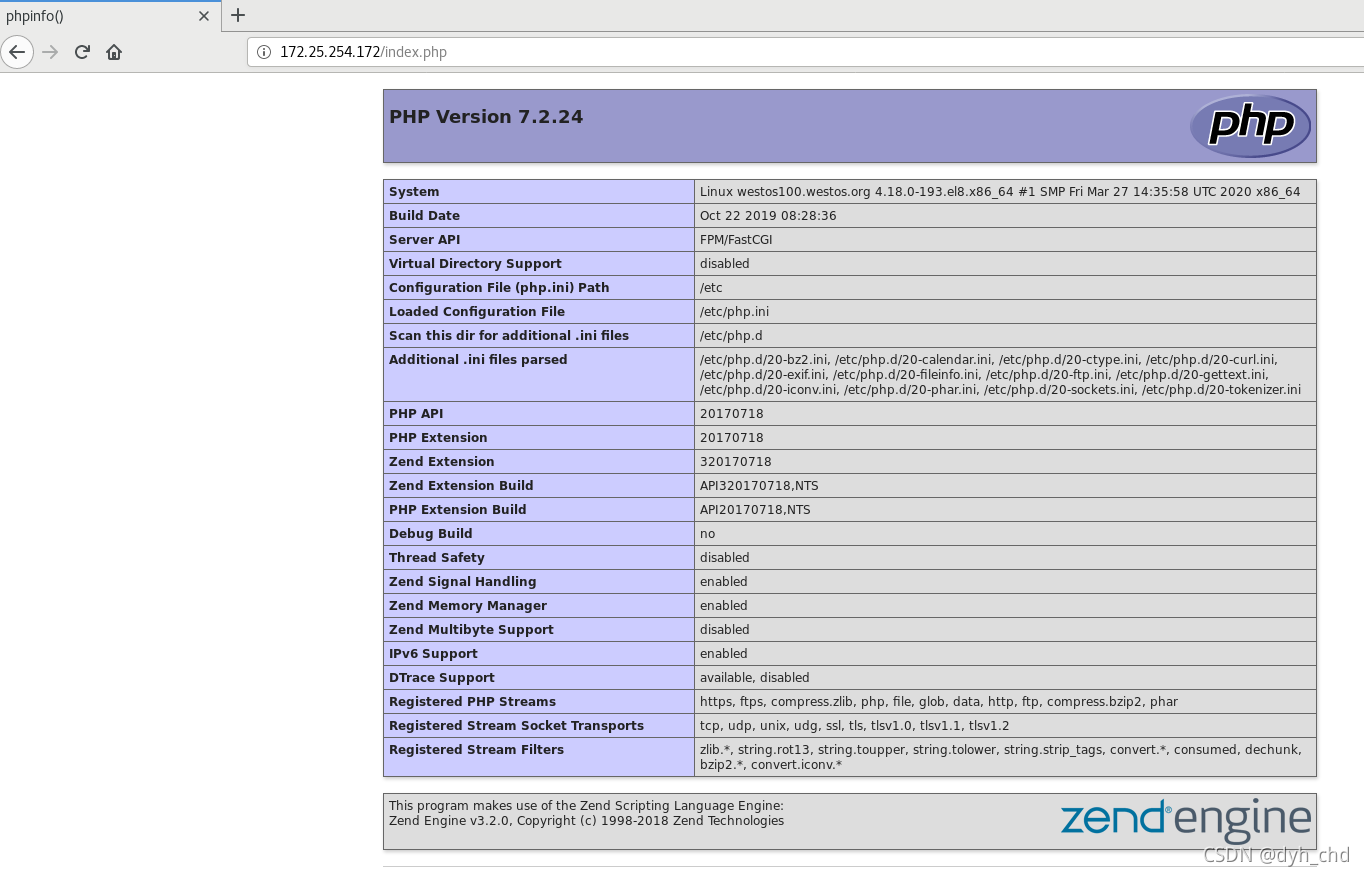Screen dimensions: 1364x876
Task: Click the Zend Scripting Language Engine notice text
Action: click(586, 806)
